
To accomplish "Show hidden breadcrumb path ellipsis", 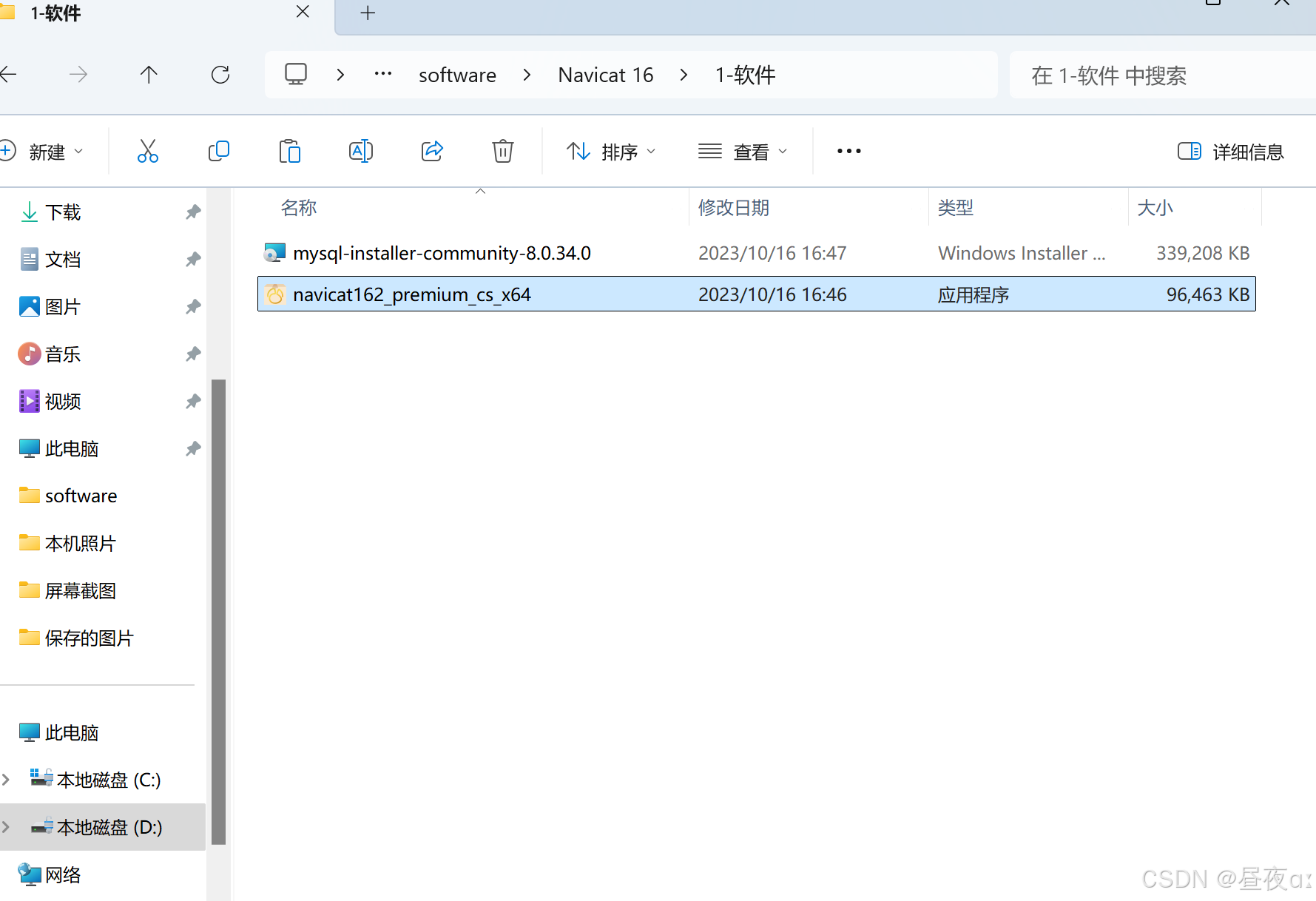I will point(383,73).
